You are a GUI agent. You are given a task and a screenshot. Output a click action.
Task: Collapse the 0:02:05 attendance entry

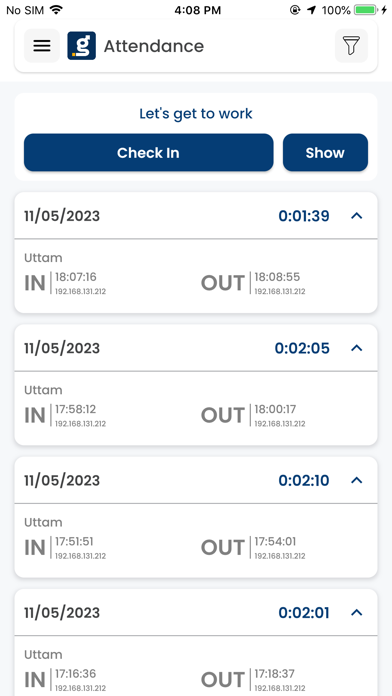[357, 348]
